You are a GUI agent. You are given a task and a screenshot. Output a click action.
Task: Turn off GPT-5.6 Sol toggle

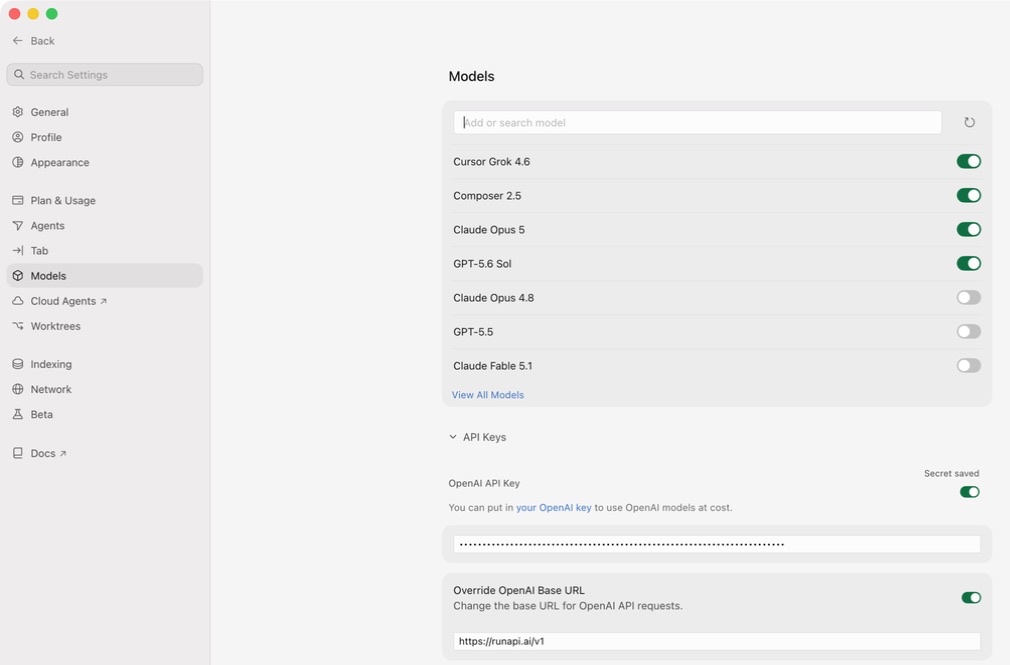(968, 264)
